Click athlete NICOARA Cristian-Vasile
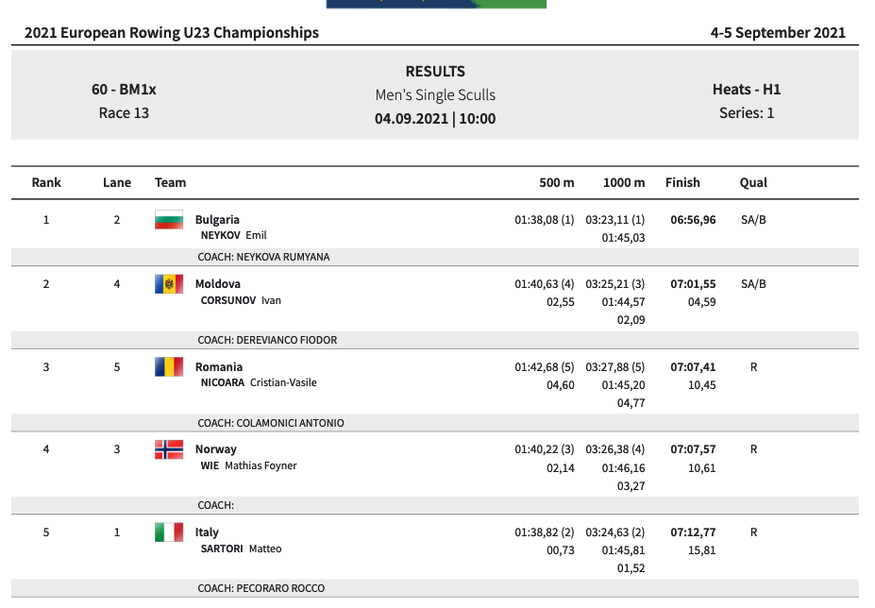 point(258,383)
